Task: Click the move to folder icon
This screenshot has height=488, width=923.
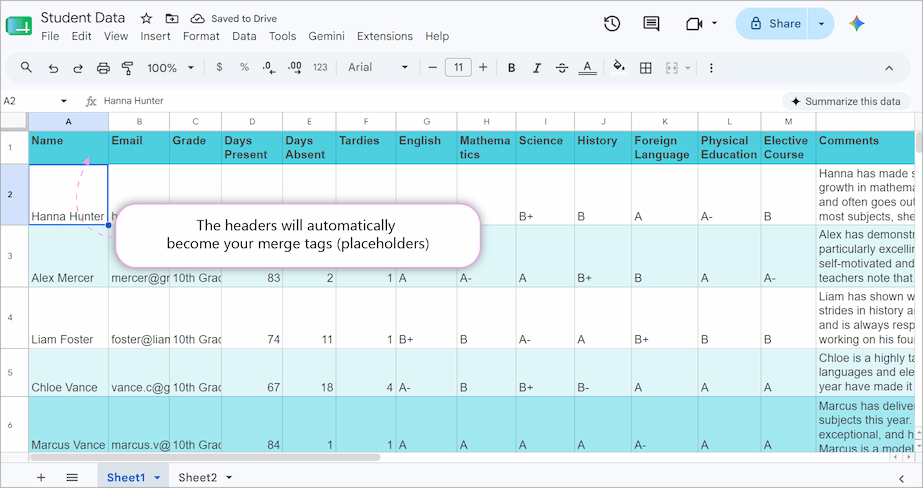Action: (x=172, y=18)
